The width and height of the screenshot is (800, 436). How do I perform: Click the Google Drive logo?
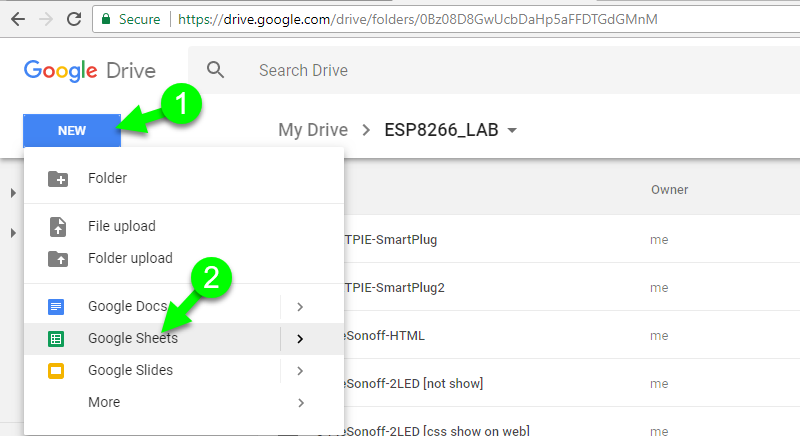89,70
